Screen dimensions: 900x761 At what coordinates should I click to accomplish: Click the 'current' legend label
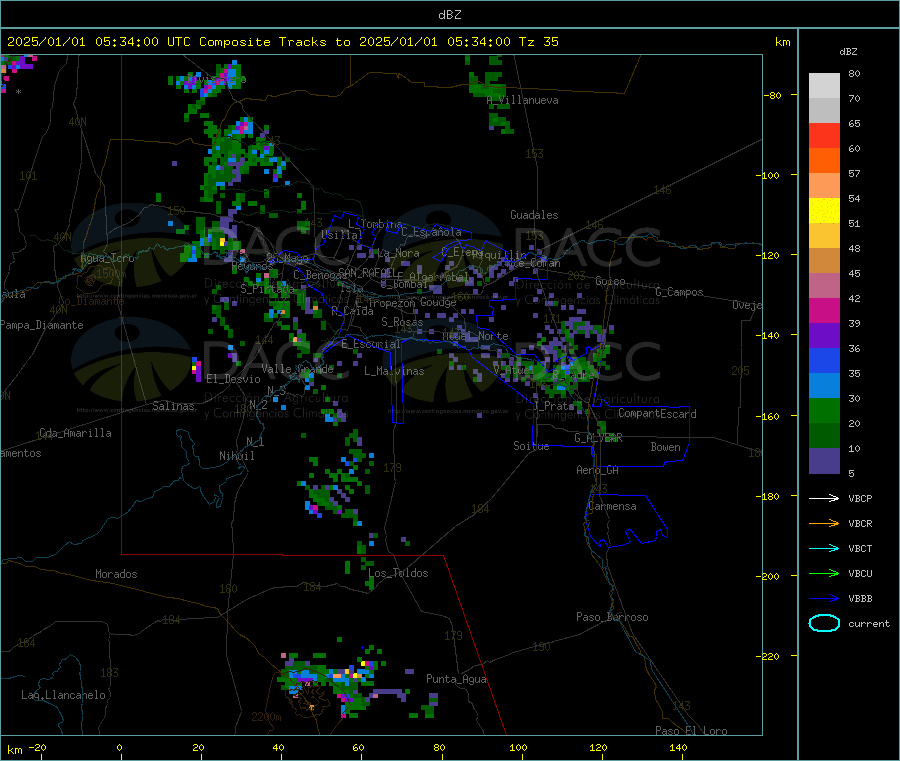pos(869,623)
